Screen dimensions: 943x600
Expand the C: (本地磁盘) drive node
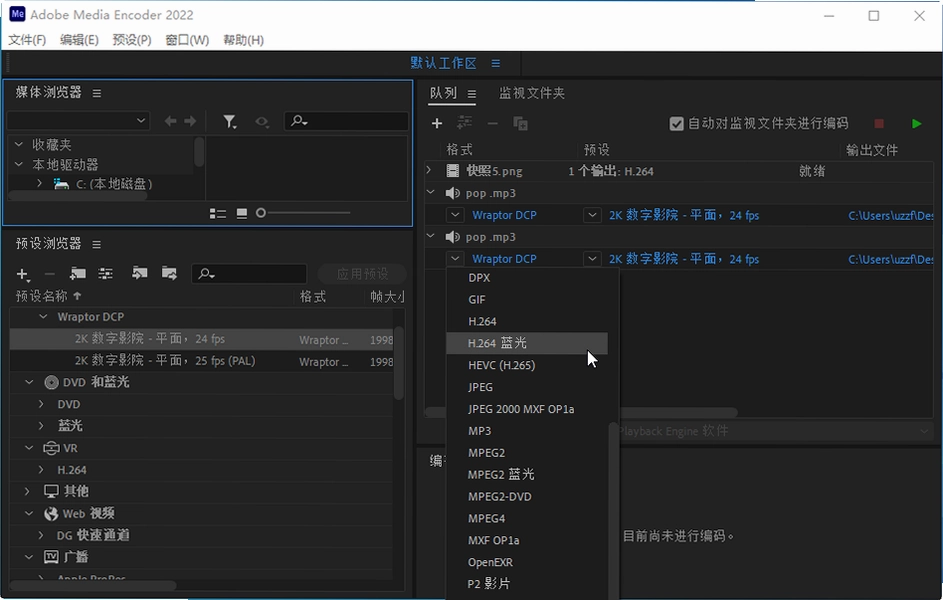pyautogui.click(x=40, y=183)
